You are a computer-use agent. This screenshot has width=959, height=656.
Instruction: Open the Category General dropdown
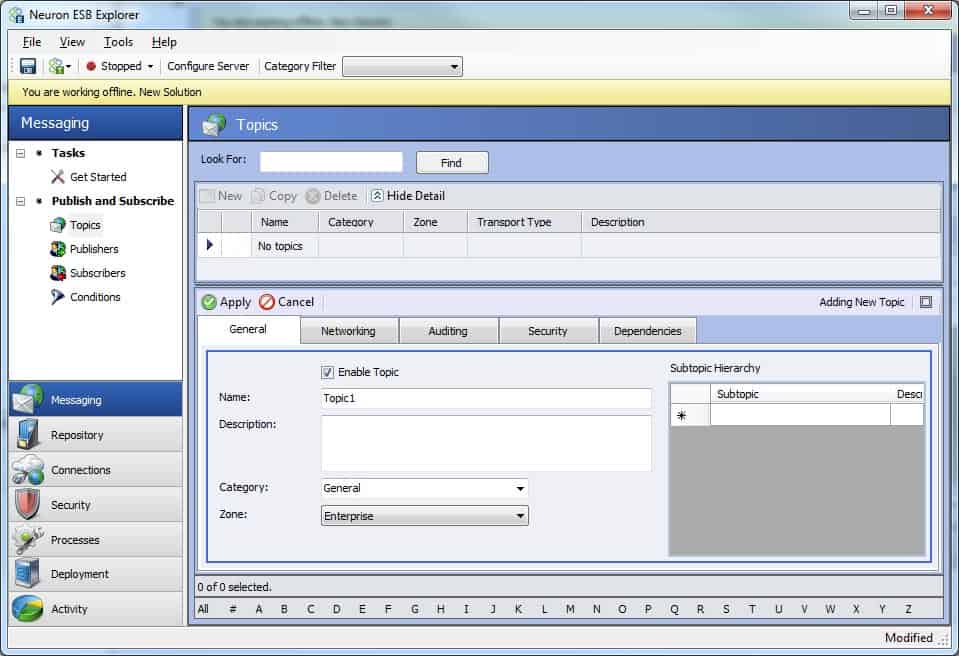520,488
